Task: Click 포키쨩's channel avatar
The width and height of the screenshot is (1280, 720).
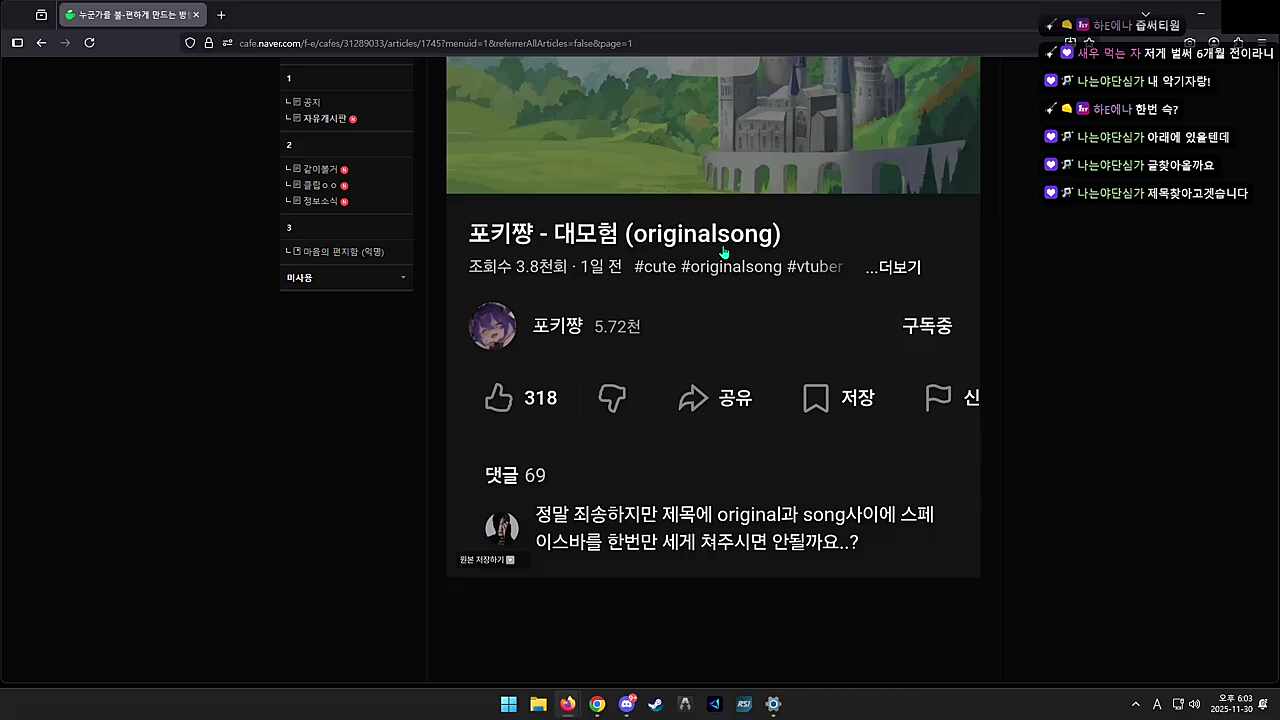Action: click(x=492, y=326)
